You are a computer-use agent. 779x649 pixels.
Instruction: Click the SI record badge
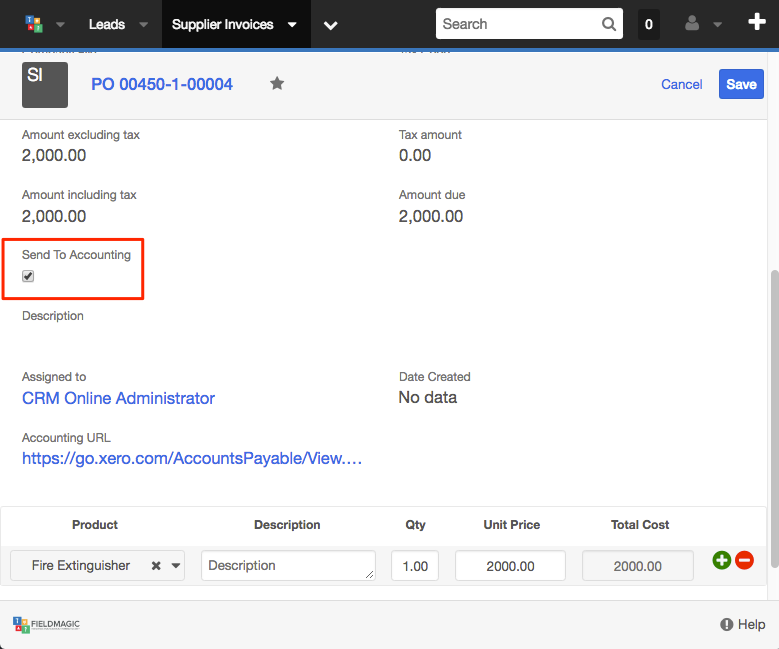click(x=45, y=85)
